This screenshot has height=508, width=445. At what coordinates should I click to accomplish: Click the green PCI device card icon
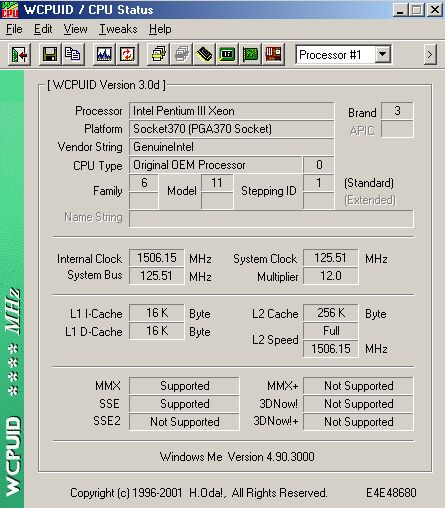(250, 54)
